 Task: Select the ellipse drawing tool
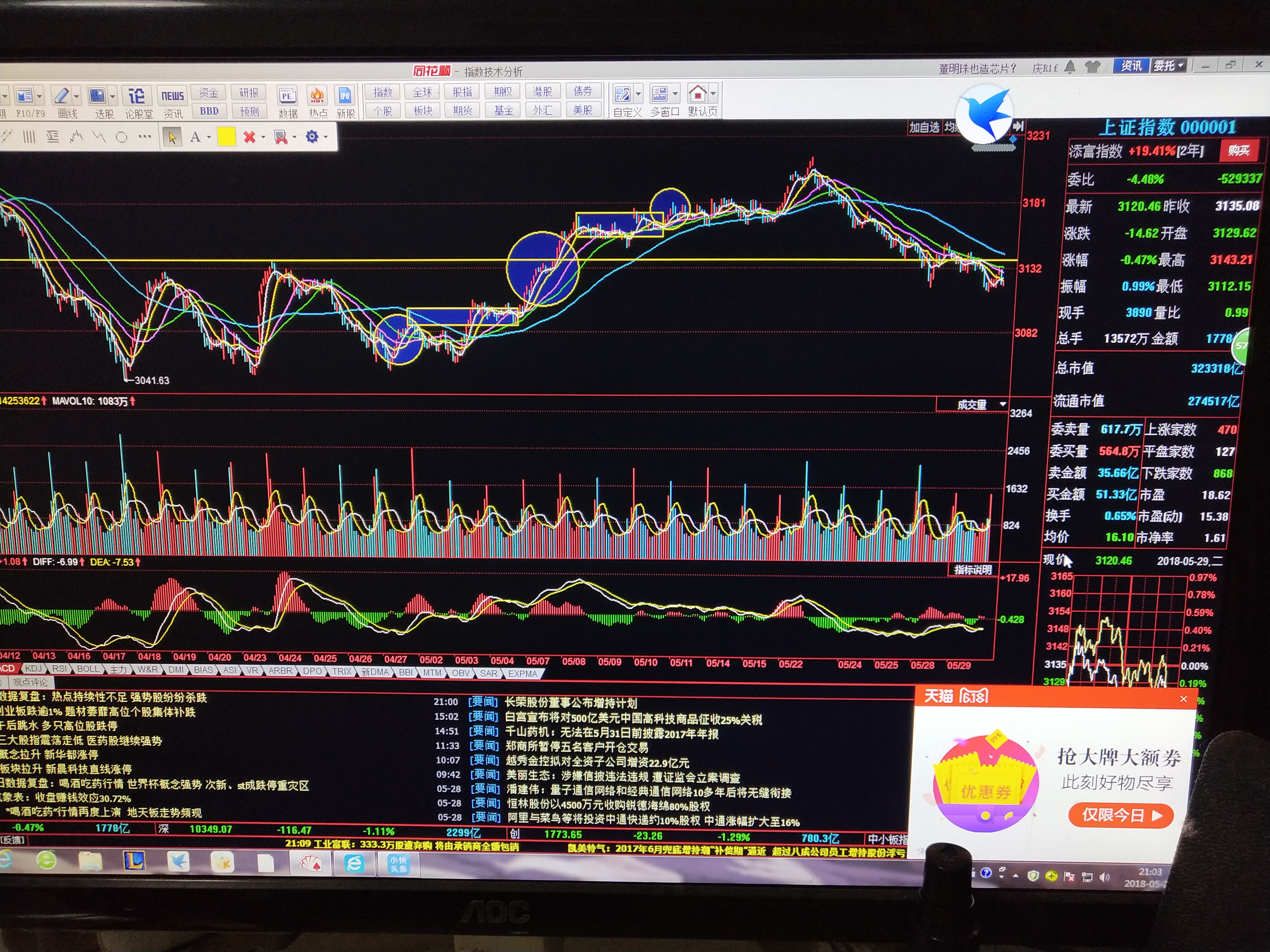121,137
